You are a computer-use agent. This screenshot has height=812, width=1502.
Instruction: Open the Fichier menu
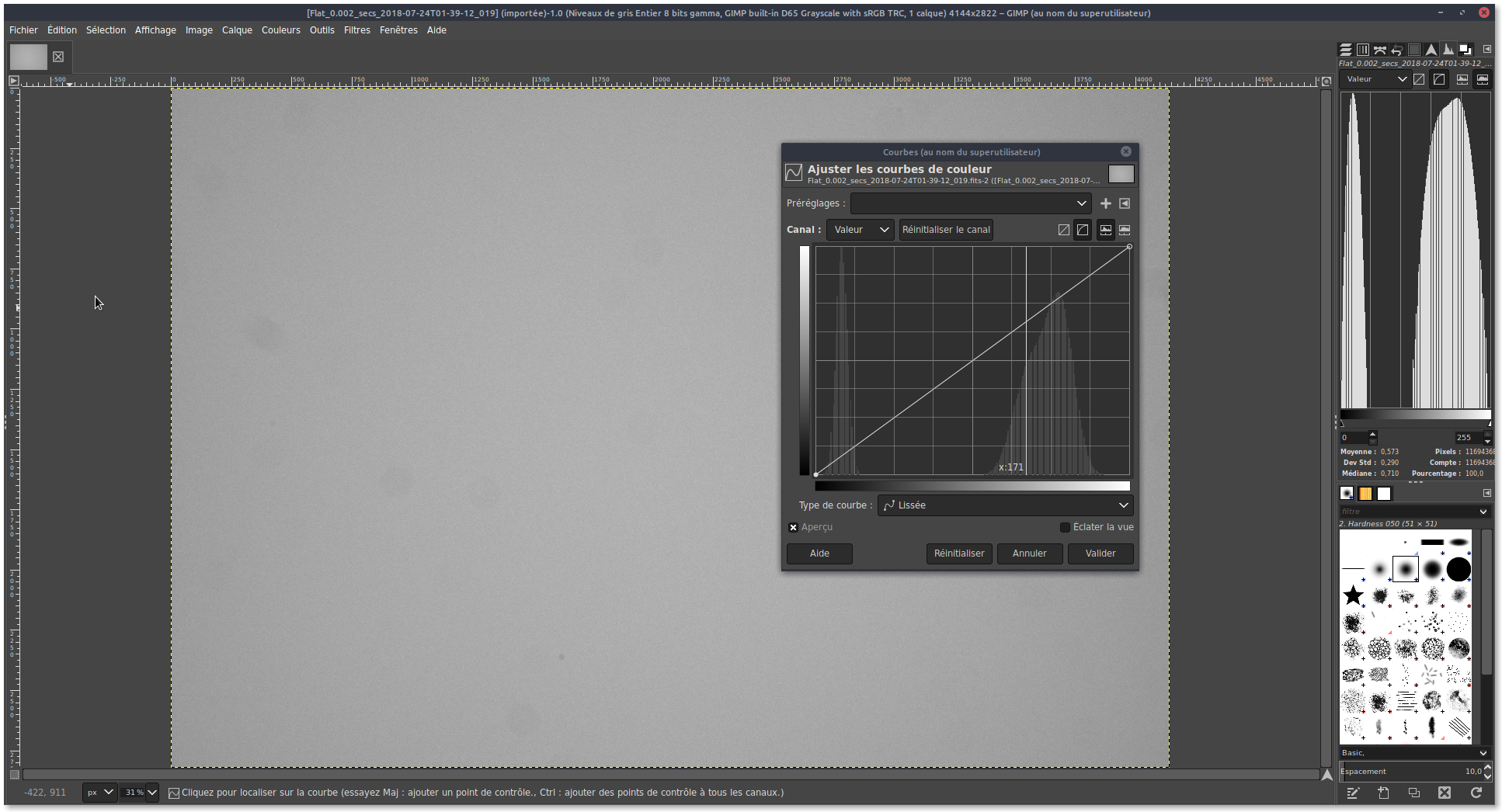[x=23, y=30]
